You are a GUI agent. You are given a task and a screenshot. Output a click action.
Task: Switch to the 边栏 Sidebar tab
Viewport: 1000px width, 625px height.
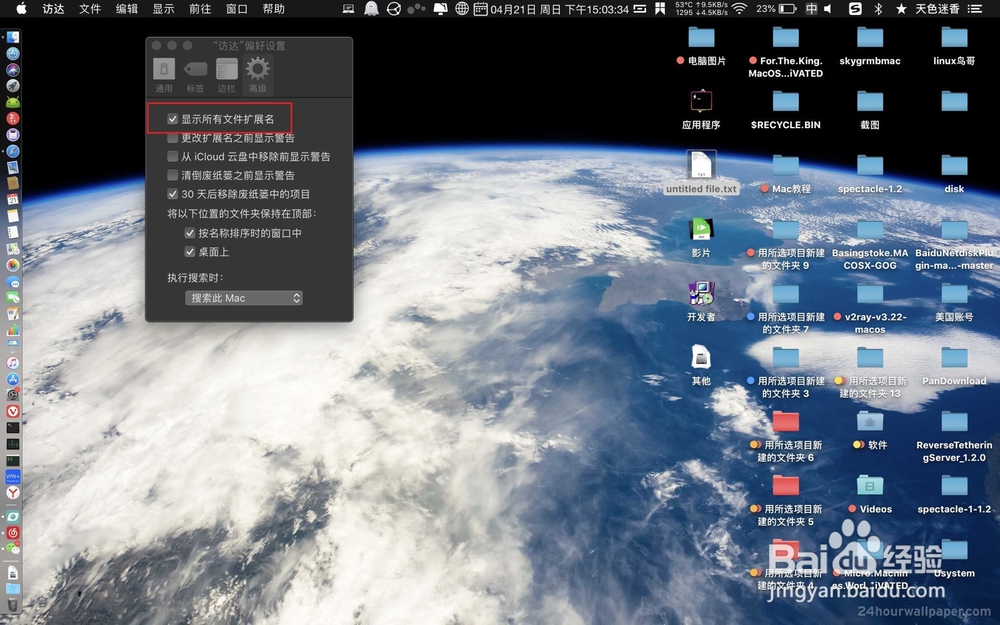tap(226, 75)
